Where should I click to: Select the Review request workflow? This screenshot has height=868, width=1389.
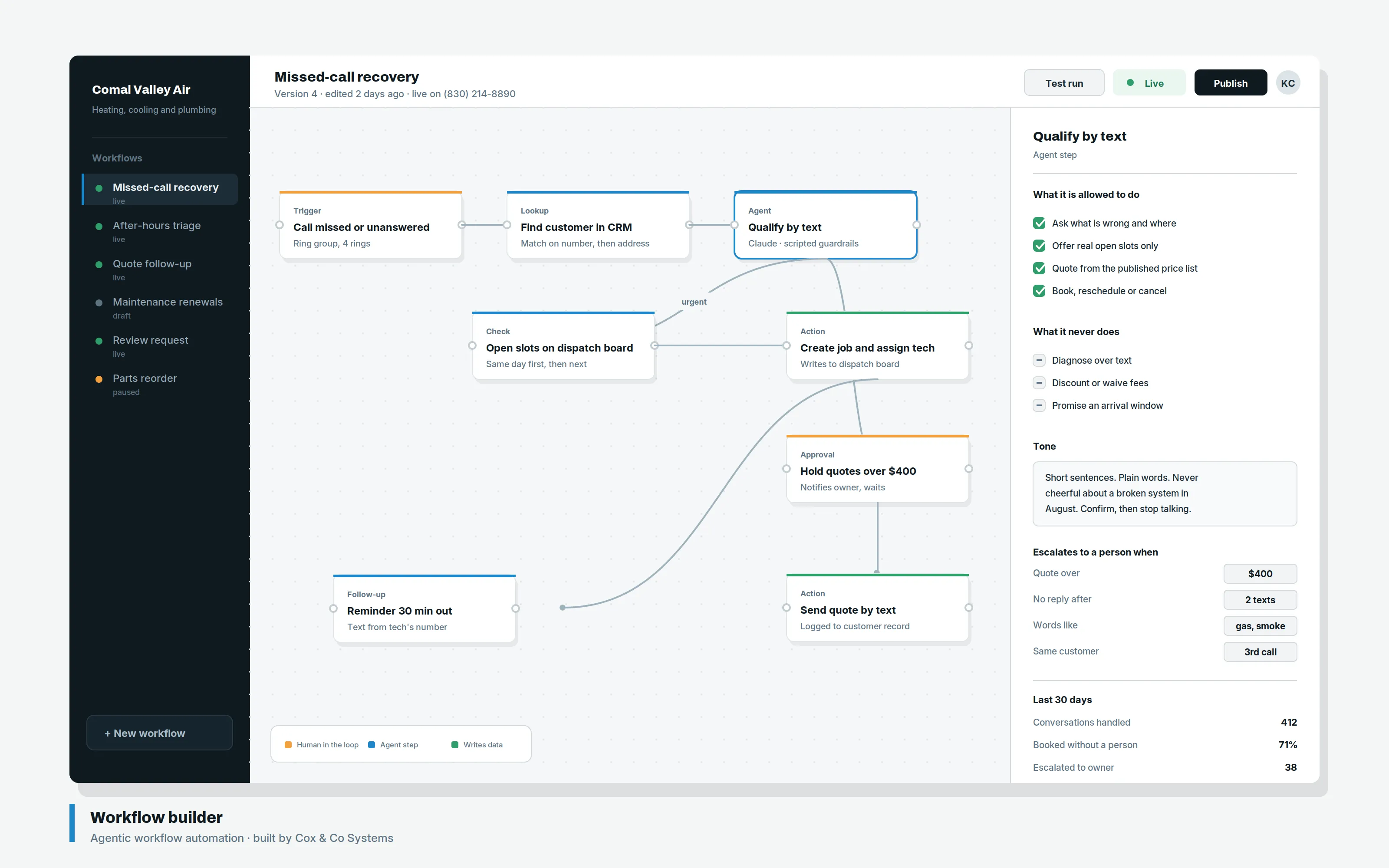point(160,346)
